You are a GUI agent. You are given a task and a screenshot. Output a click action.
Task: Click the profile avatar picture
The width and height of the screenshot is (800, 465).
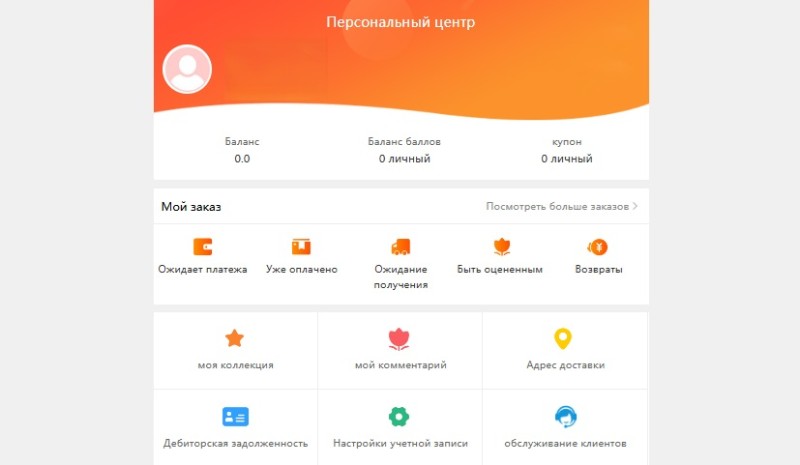[x=187, y=69]
